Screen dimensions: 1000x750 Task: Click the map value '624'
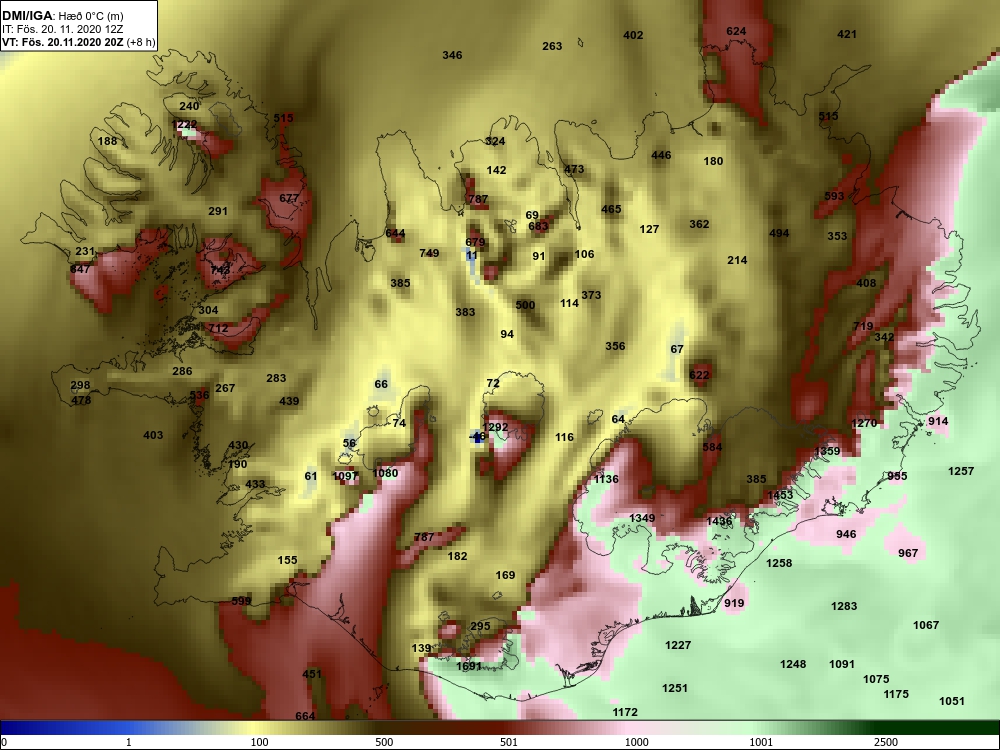(736, 31)
